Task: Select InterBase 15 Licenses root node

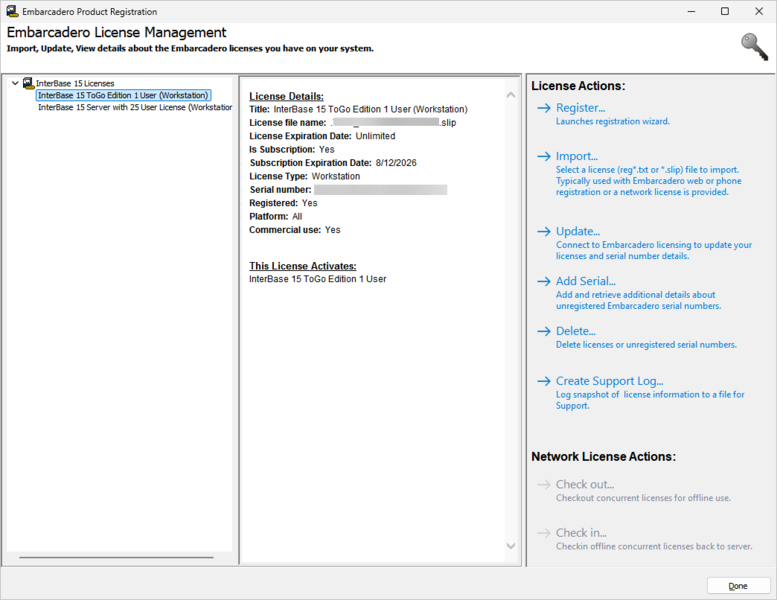Action: pos(75,83)
